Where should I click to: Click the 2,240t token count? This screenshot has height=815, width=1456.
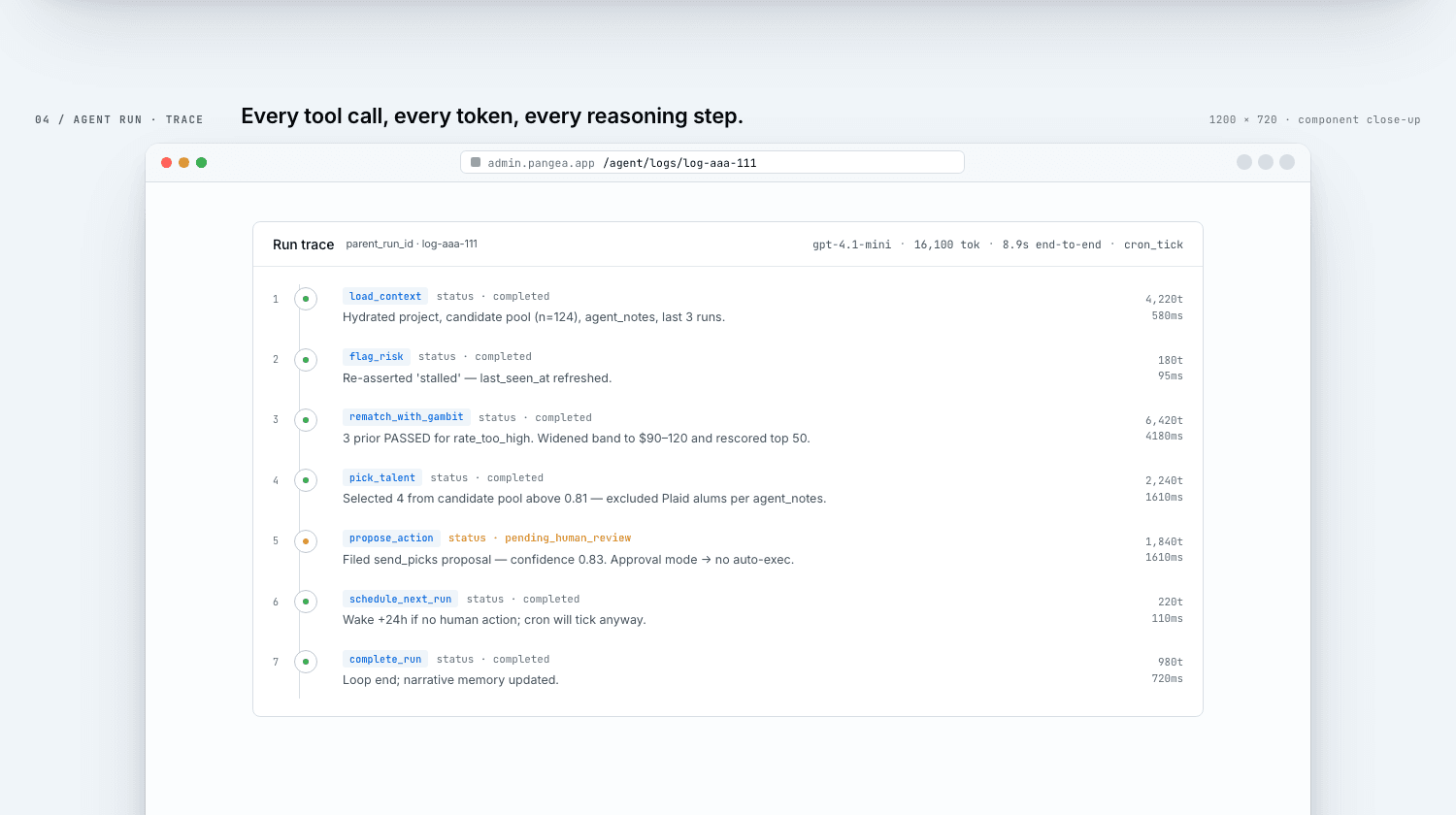(1164, 480)
